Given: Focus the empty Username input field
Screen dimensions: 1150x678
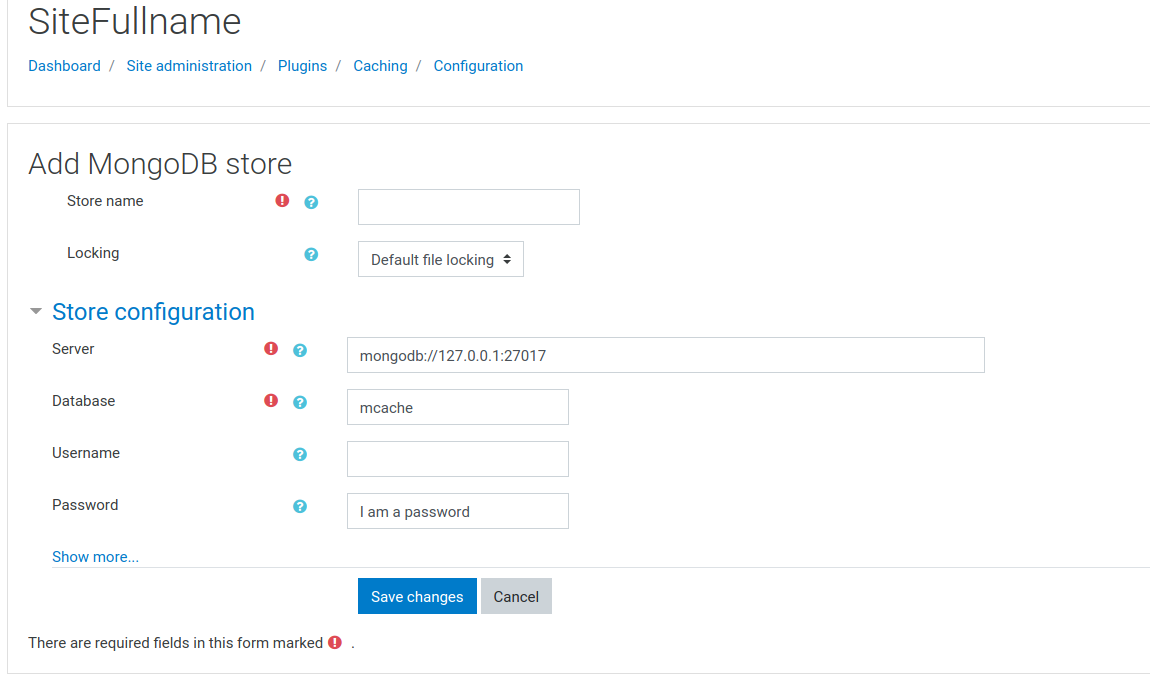Looking at the screenshot, I should click(x=458, y=459).
